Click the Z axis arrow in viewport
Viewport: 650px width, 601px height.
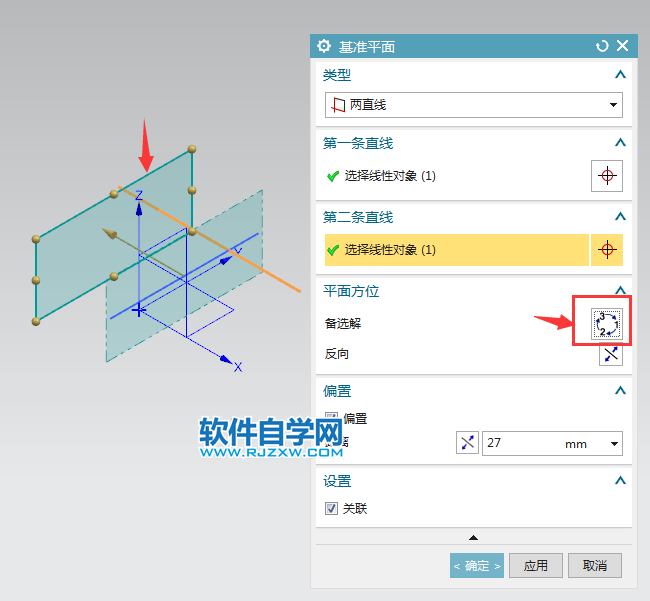click(x=139, y=209)
